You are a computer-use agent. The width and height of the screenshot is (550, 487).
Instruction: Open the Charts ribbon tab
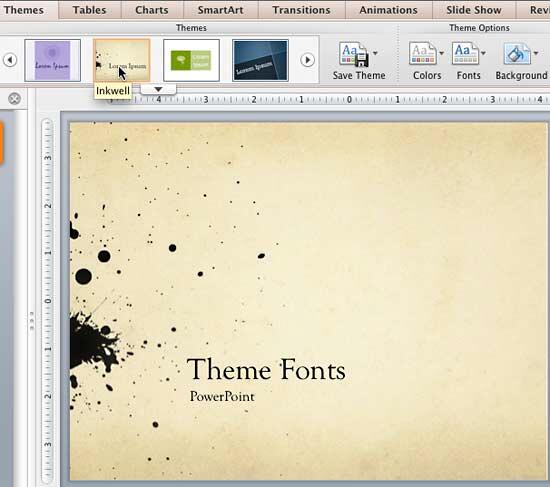(x=152, y=10)
